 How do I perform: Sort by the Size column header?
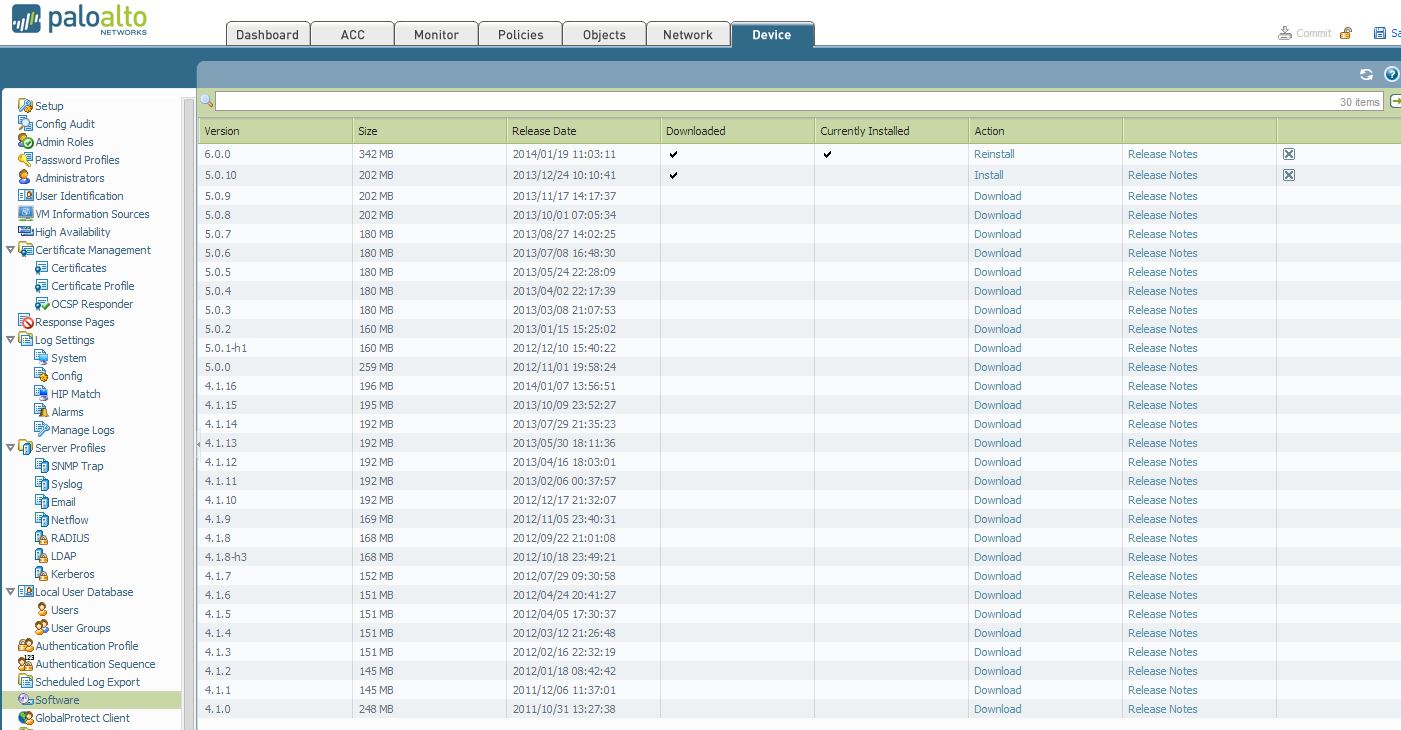click(429, 131)
